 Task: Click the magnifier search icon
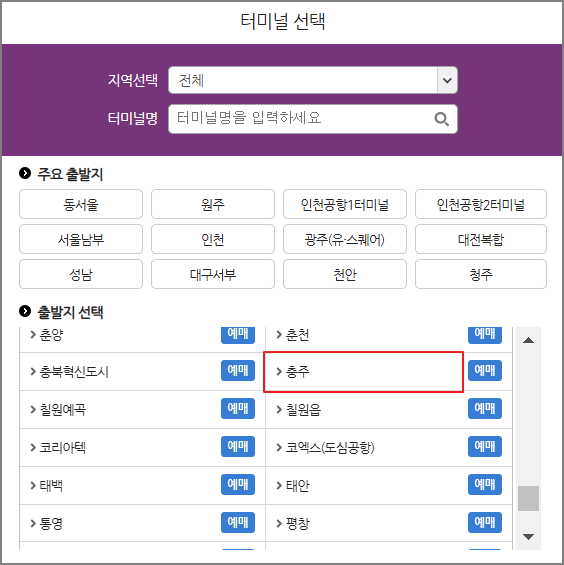441,119
